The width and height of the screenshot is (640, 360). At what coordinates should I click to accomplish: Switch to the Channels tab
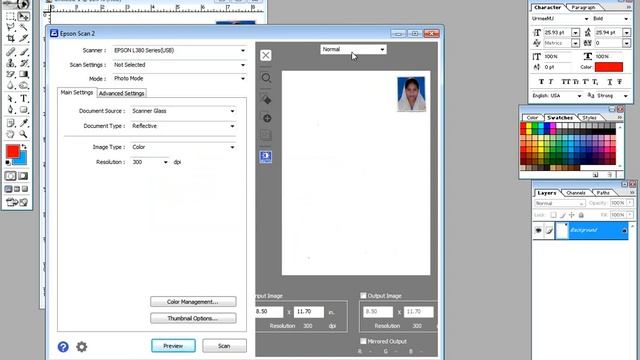[576, 193]
